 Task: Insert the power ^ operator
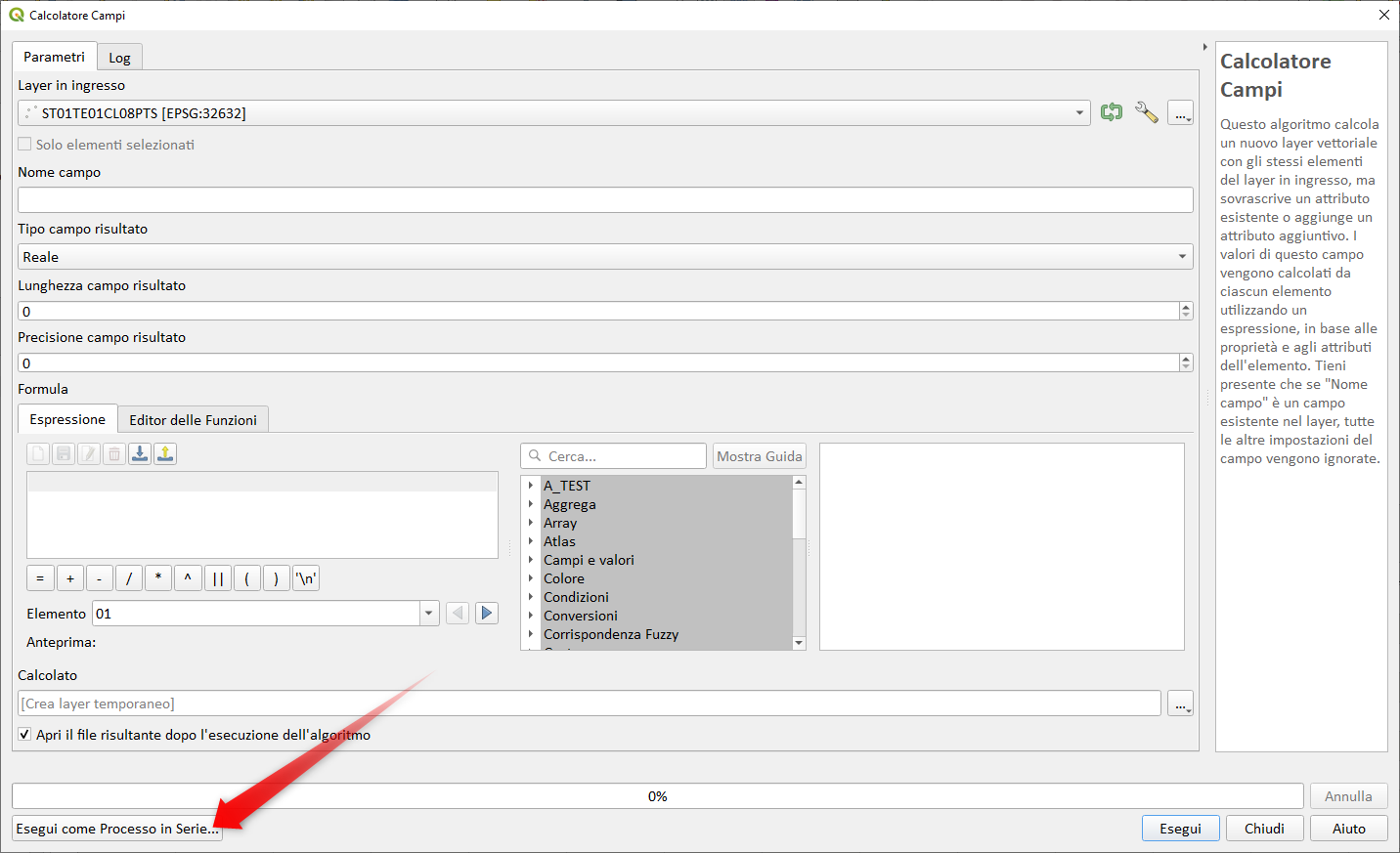(x=188, y=578)
